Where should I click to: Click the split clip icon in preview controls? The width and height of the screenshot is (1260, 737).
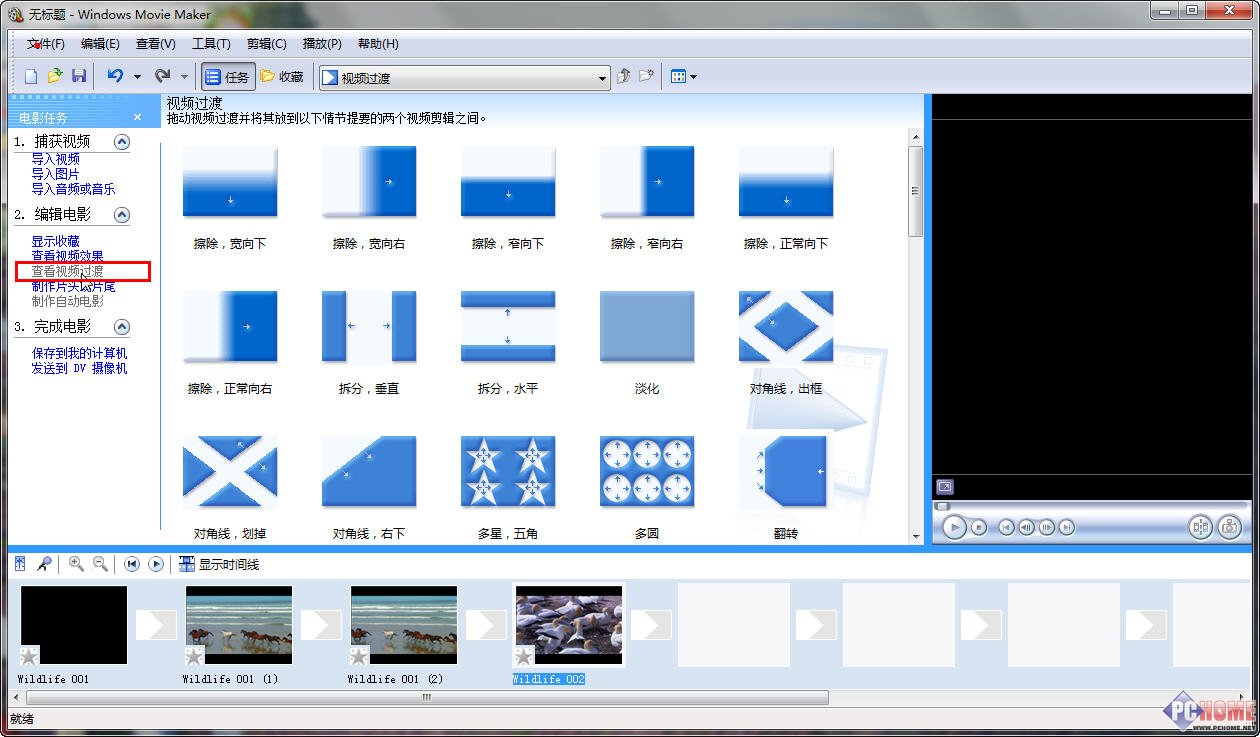pos(1200,526)
